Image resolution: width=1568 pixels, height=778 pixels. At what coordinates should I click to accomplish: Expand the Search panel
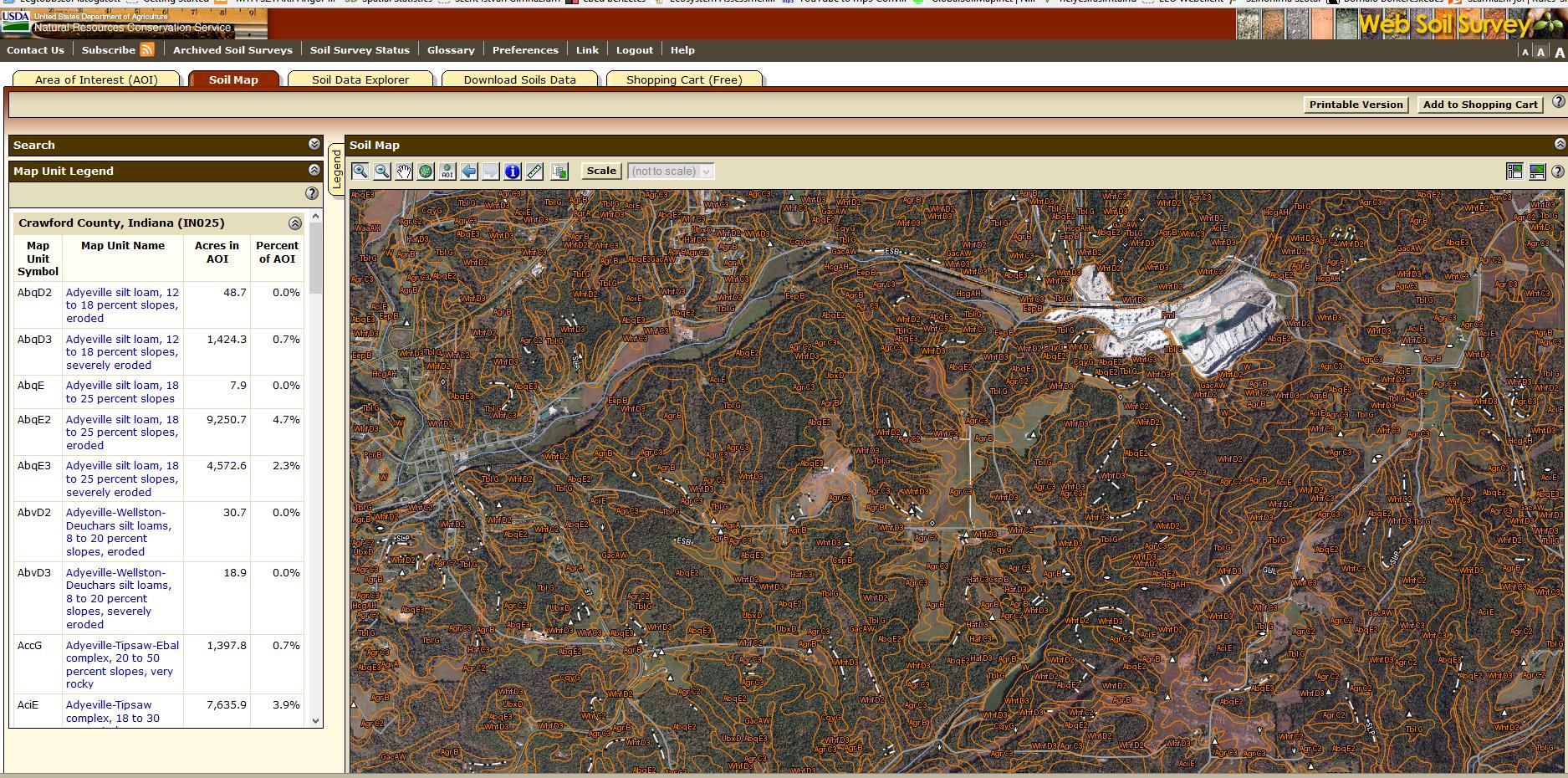pyautogui.click(x=314, y=144)
